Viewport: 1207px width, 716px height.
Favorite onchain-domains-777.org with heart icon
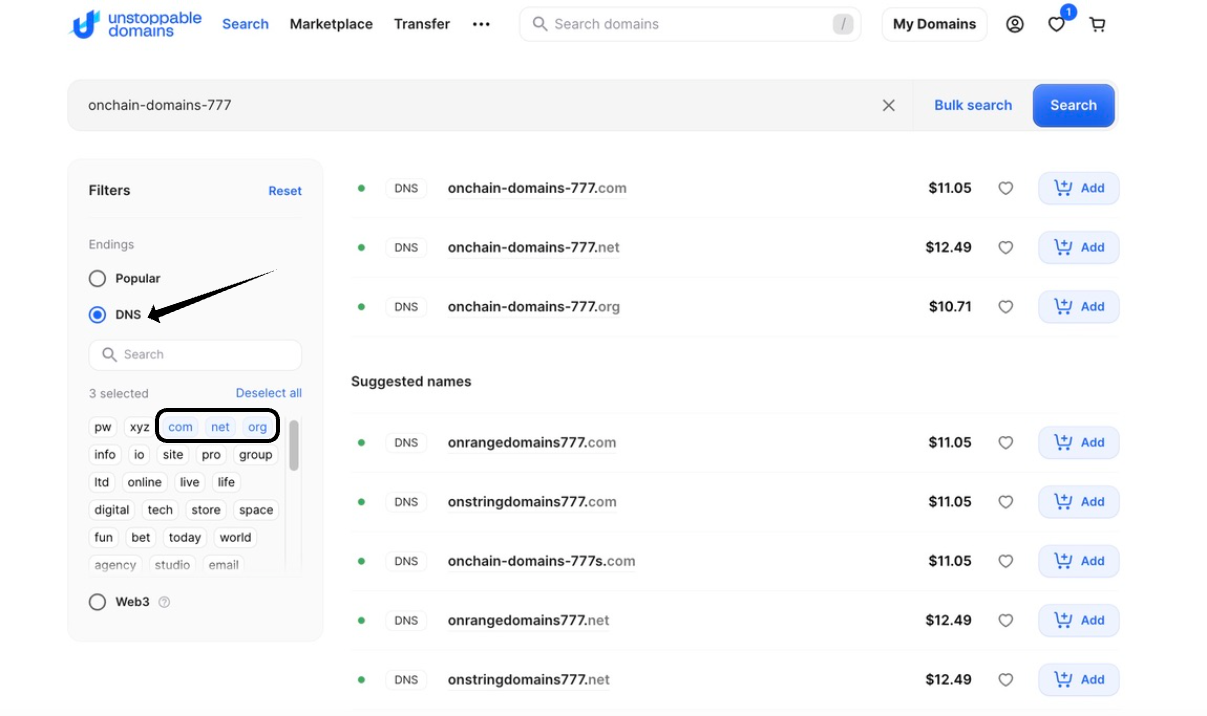pyautogui.click(x=1006, y=307)
